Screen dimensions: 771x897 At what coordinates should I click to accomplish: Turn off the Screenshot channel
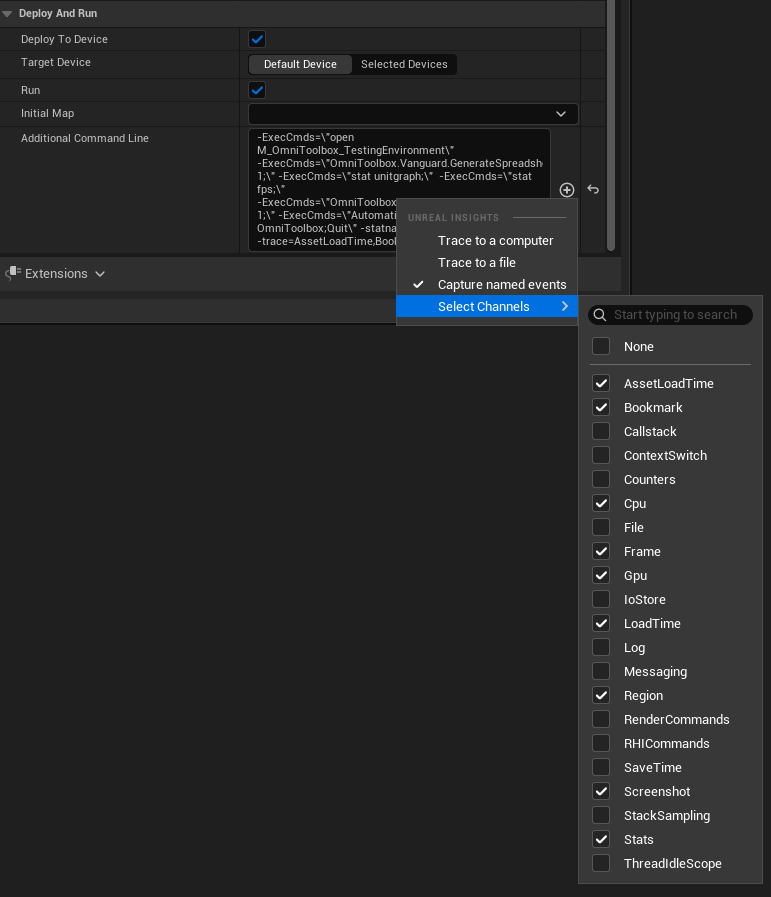601,792
